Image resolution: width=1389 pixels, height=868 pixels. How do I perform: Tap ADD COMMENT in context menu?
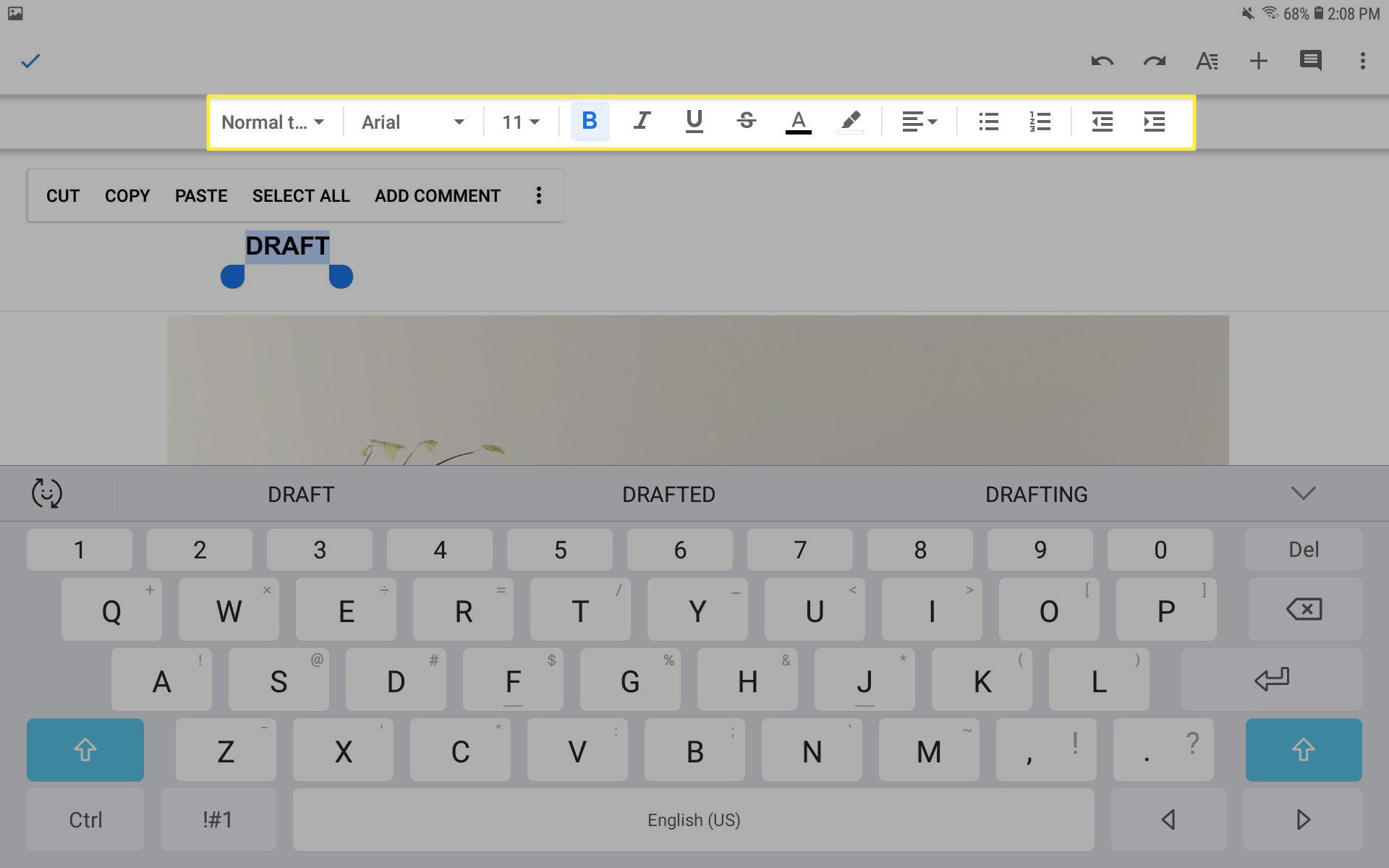click(438, 196)
